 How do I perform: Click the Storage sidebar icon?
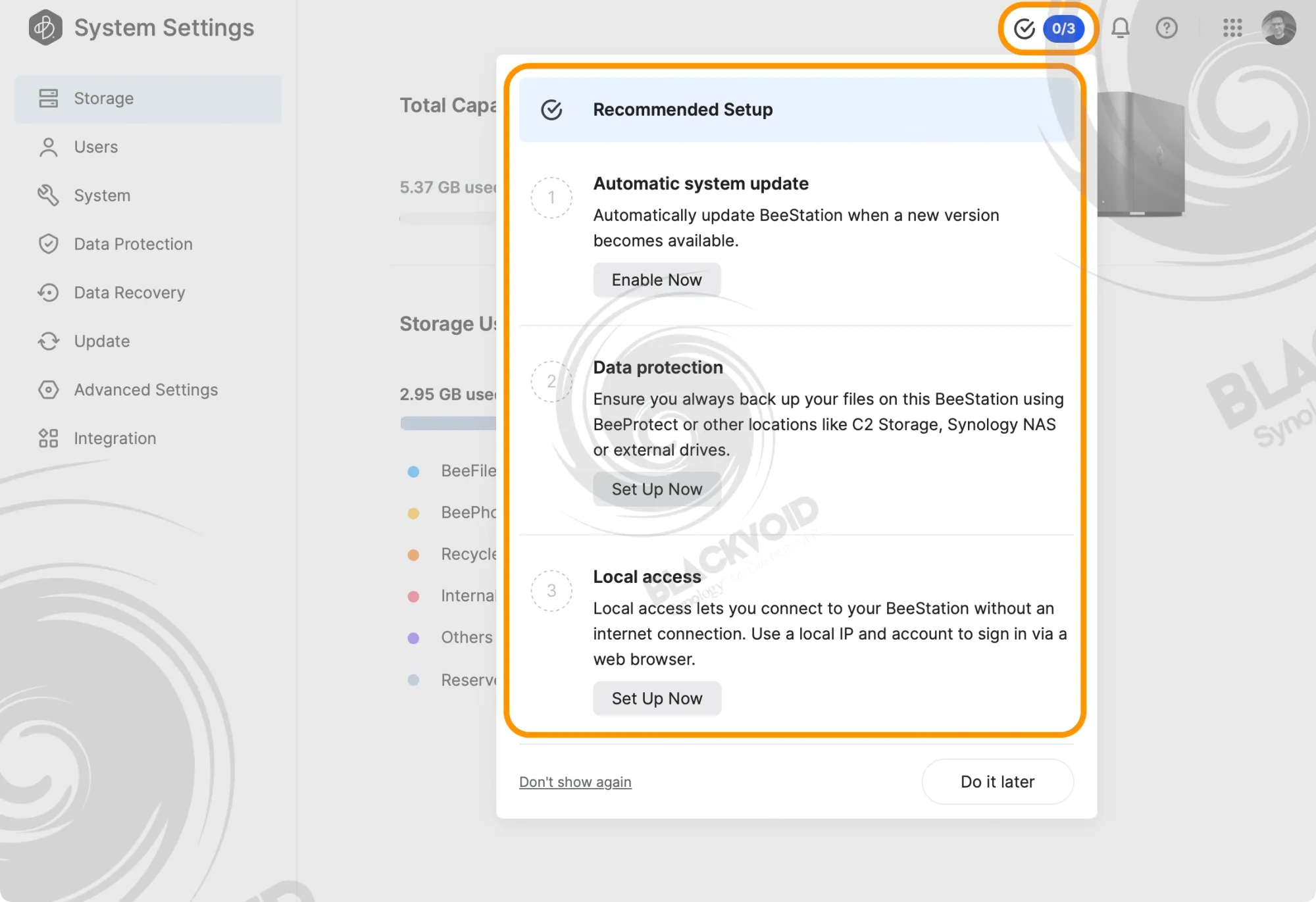[x=48, y=98]
